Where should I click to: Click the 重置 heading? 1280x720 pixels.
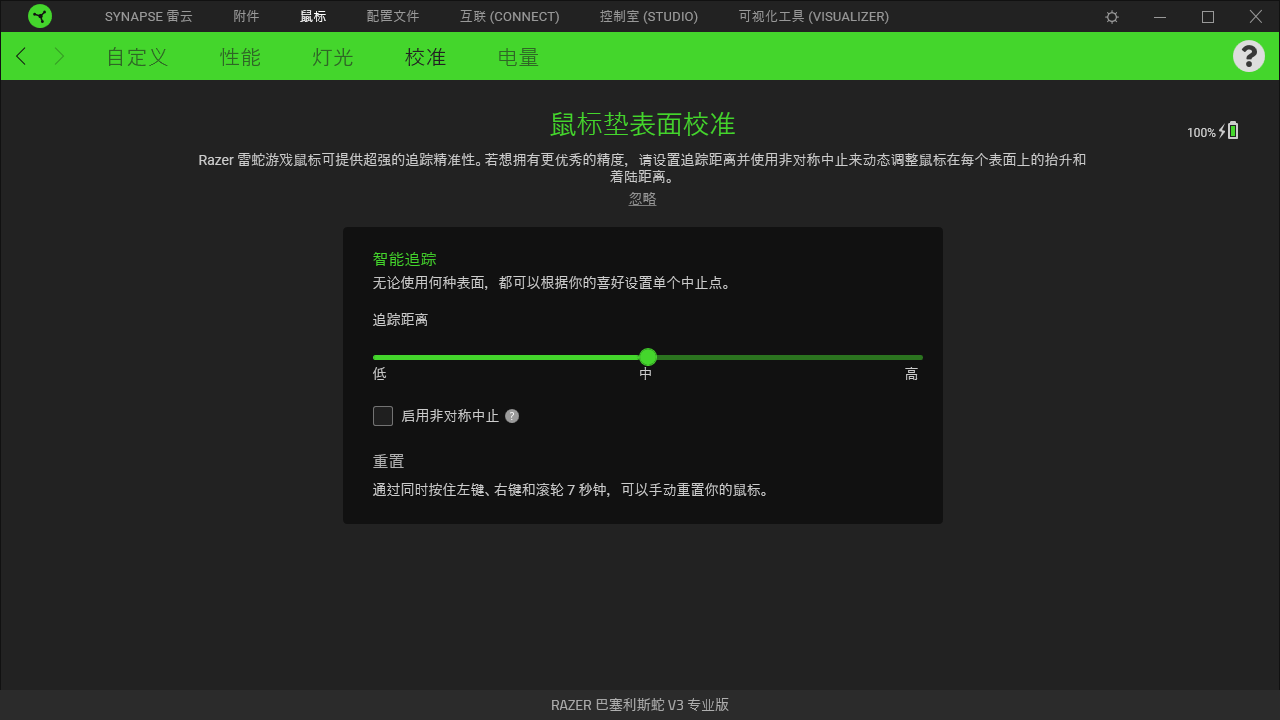[389, 462]
